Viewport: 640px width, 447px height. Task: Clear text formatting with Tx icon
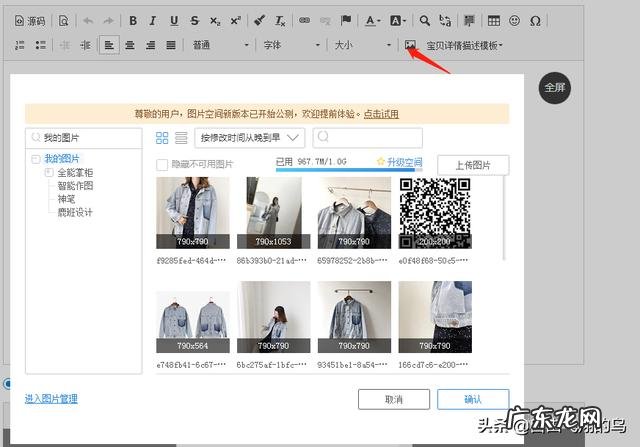(x=280, y=21)
